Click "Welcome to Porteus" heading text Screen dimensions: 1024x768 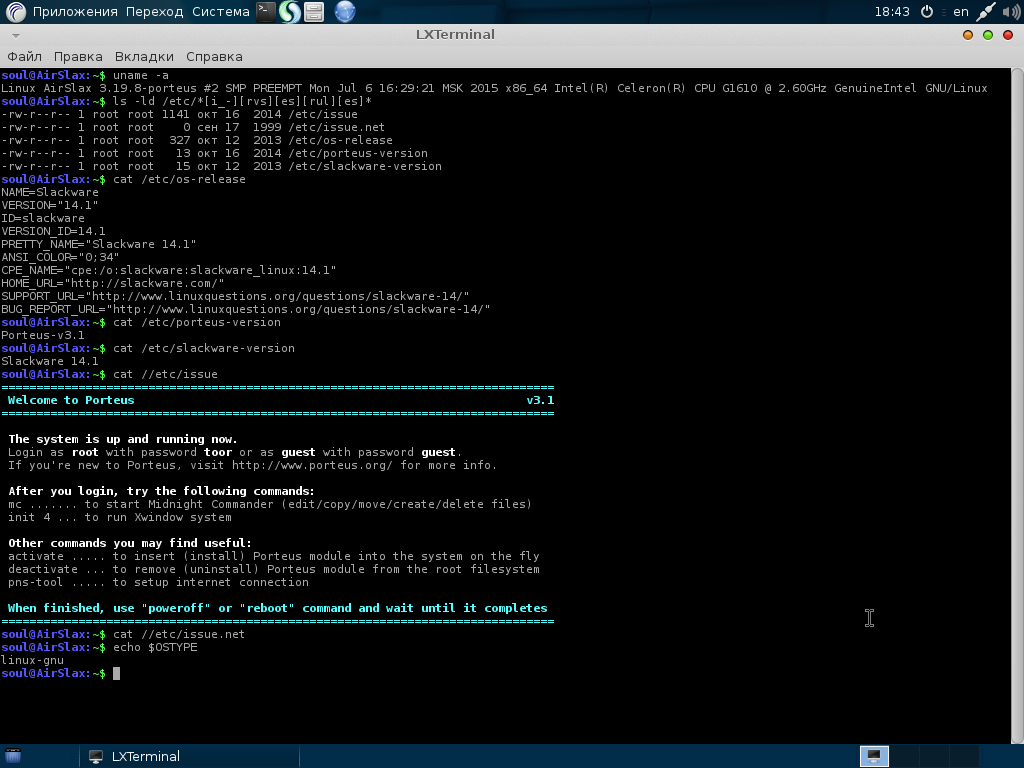(71, 400)
